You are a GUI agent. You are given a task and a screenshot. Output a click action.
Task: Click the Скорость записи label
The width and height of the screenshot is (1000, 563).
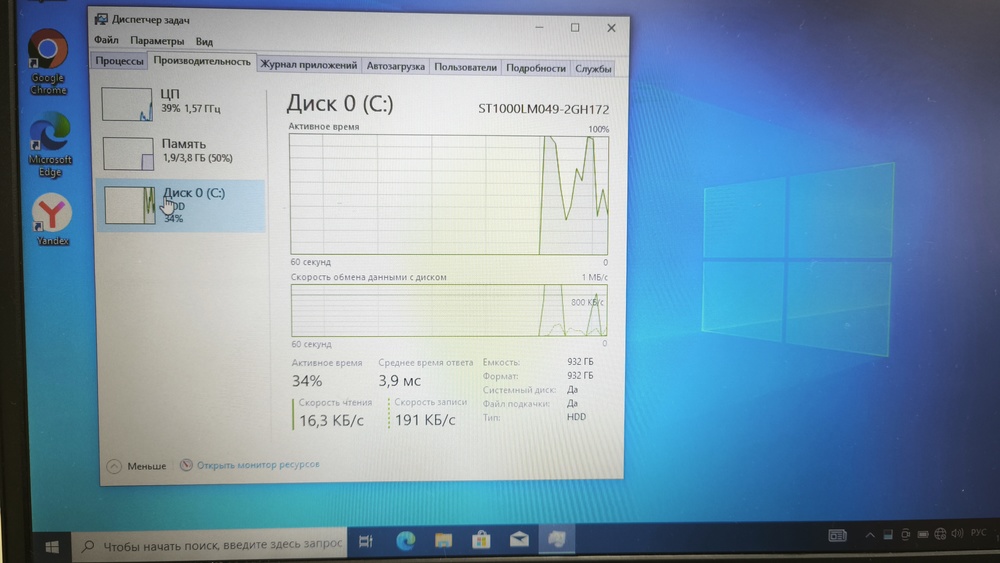click(x=430, y=402)
